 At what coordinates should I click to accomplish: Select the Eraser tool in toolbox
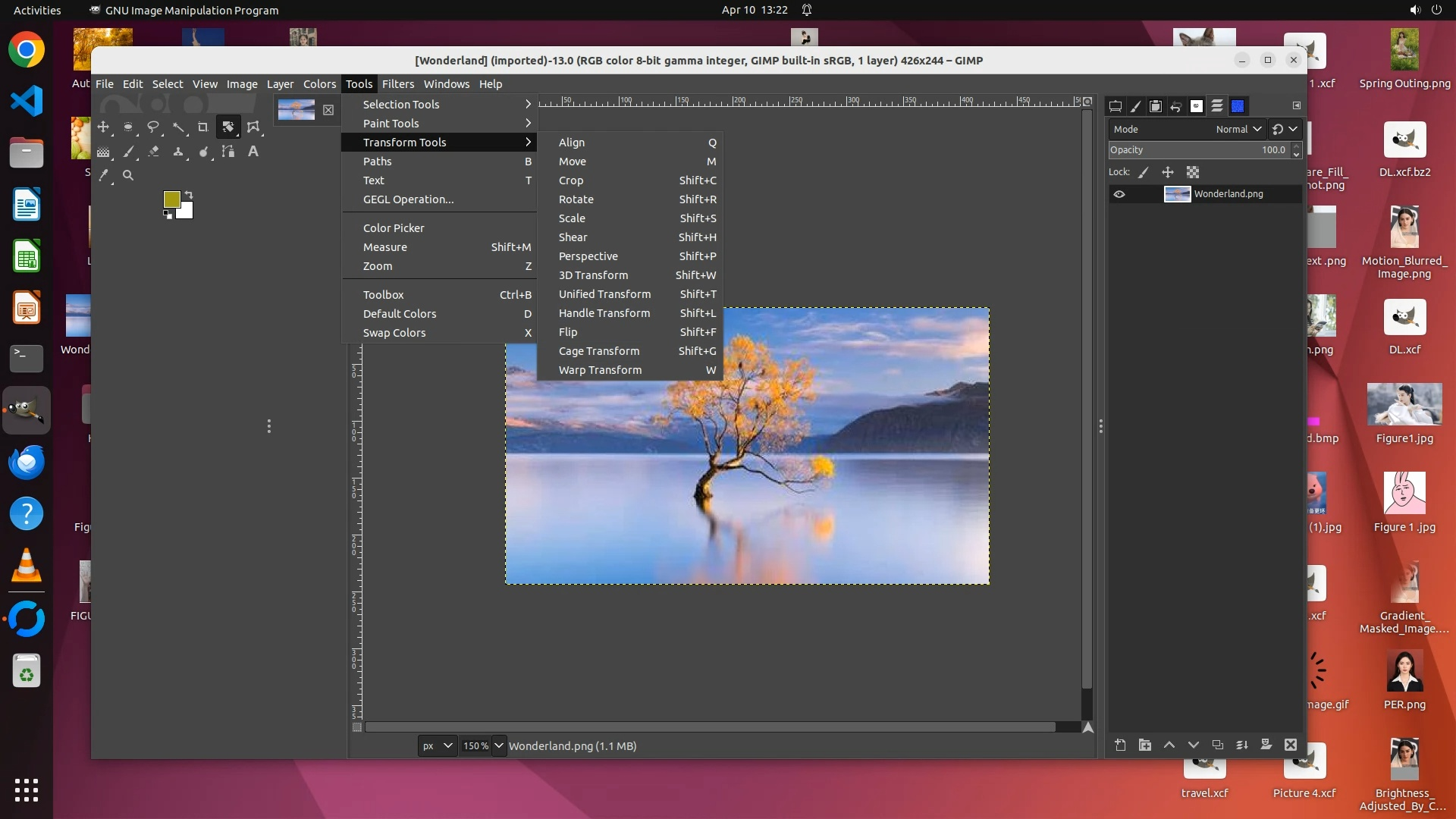click(153, 152)
